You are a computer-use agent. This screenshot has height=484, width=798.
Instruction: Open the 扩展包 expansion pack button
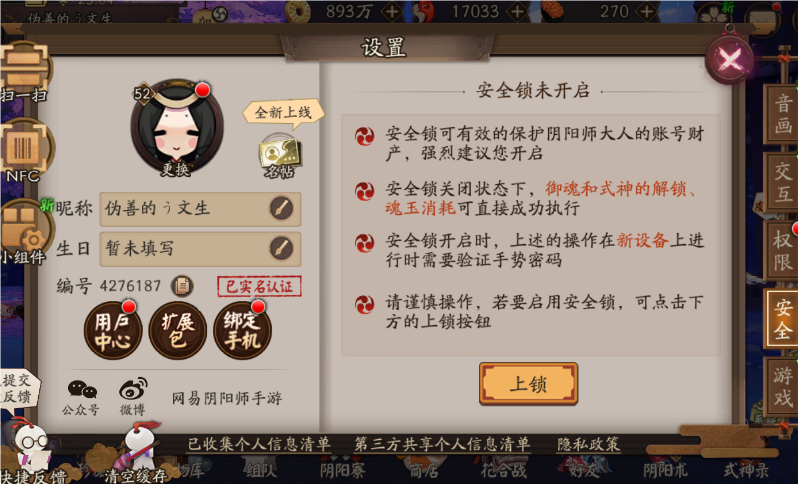coord(177,331)
